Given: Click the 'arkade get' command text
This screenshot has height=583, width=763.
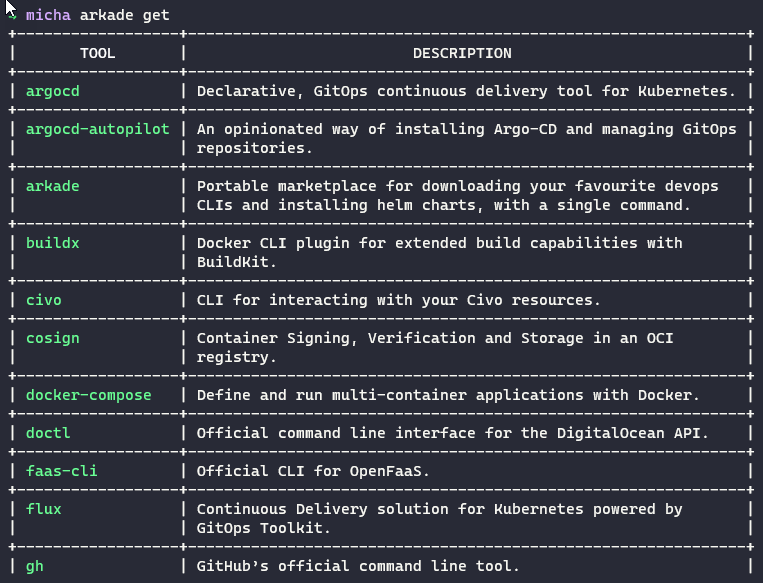Looking at the screenshot, I should 125,15.
